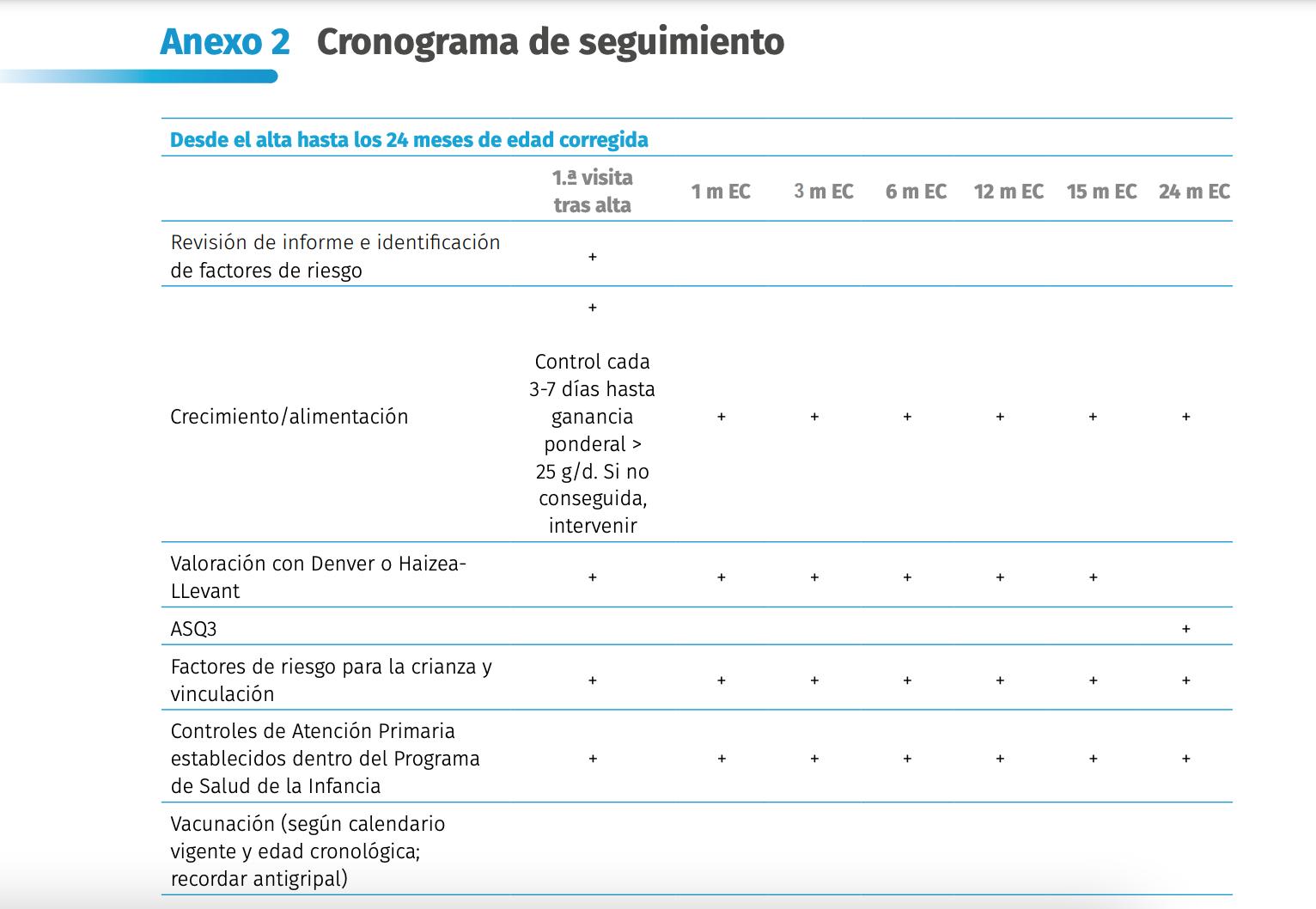Screen dimensions: 1316x909
Task: Click the '1.ª visita tras alta' column header
Action: pos(593,191)
